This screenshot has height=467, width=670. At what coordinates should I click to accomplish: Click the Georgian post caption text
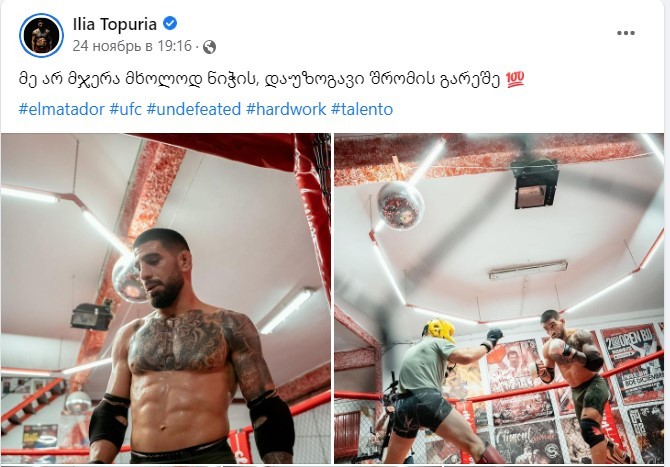coord(259,80)
